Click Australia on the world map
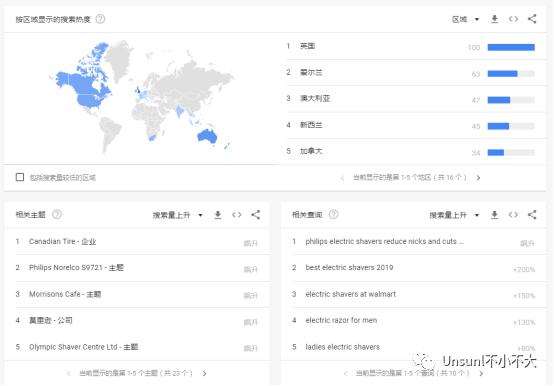This screenshot has width=554, height=386. point(207,136)
